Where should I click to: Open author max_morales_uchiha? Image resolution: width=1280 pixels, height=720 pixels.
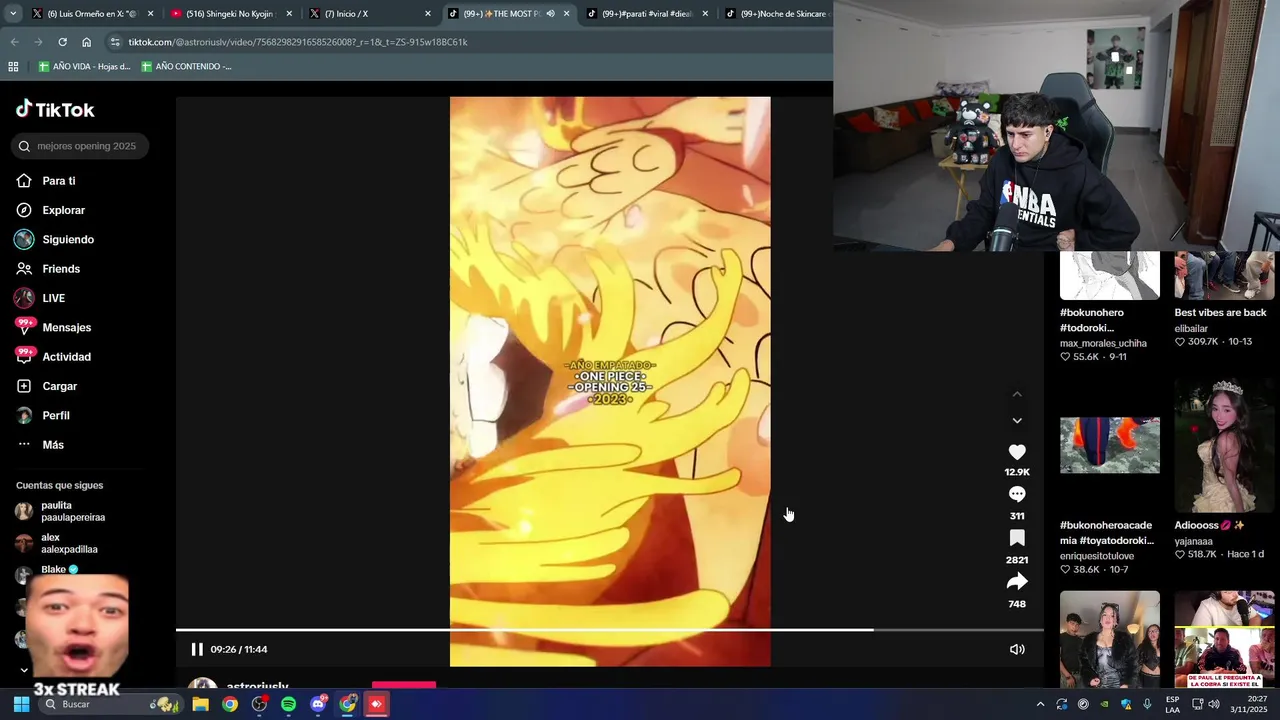click(x=1103, y=343)
